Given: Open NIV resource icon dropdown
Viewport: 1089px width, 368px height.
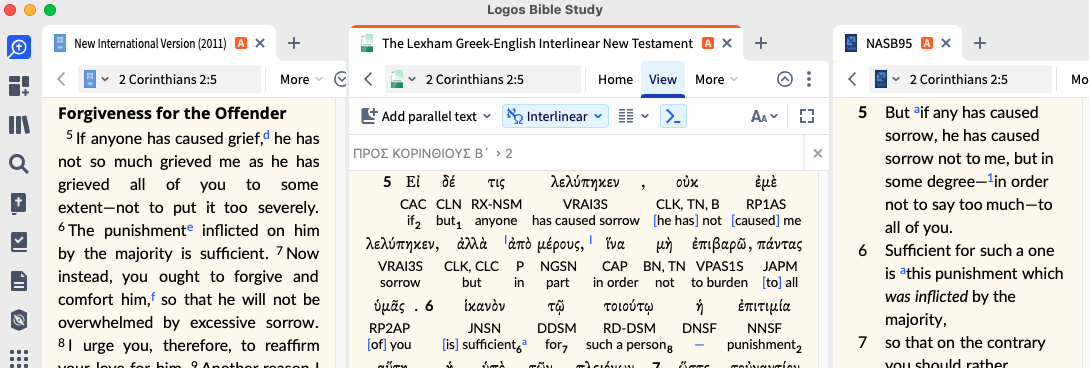Looking at the screenshot, I should click(97, 79).
